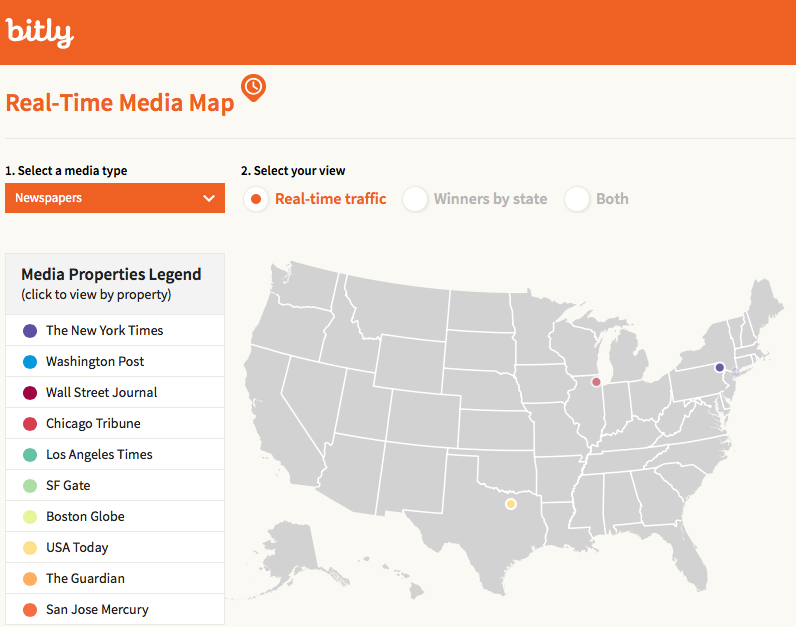796x627 pixels.
Task: Click the orange clock location pin icon
Action: click(254, 88)
